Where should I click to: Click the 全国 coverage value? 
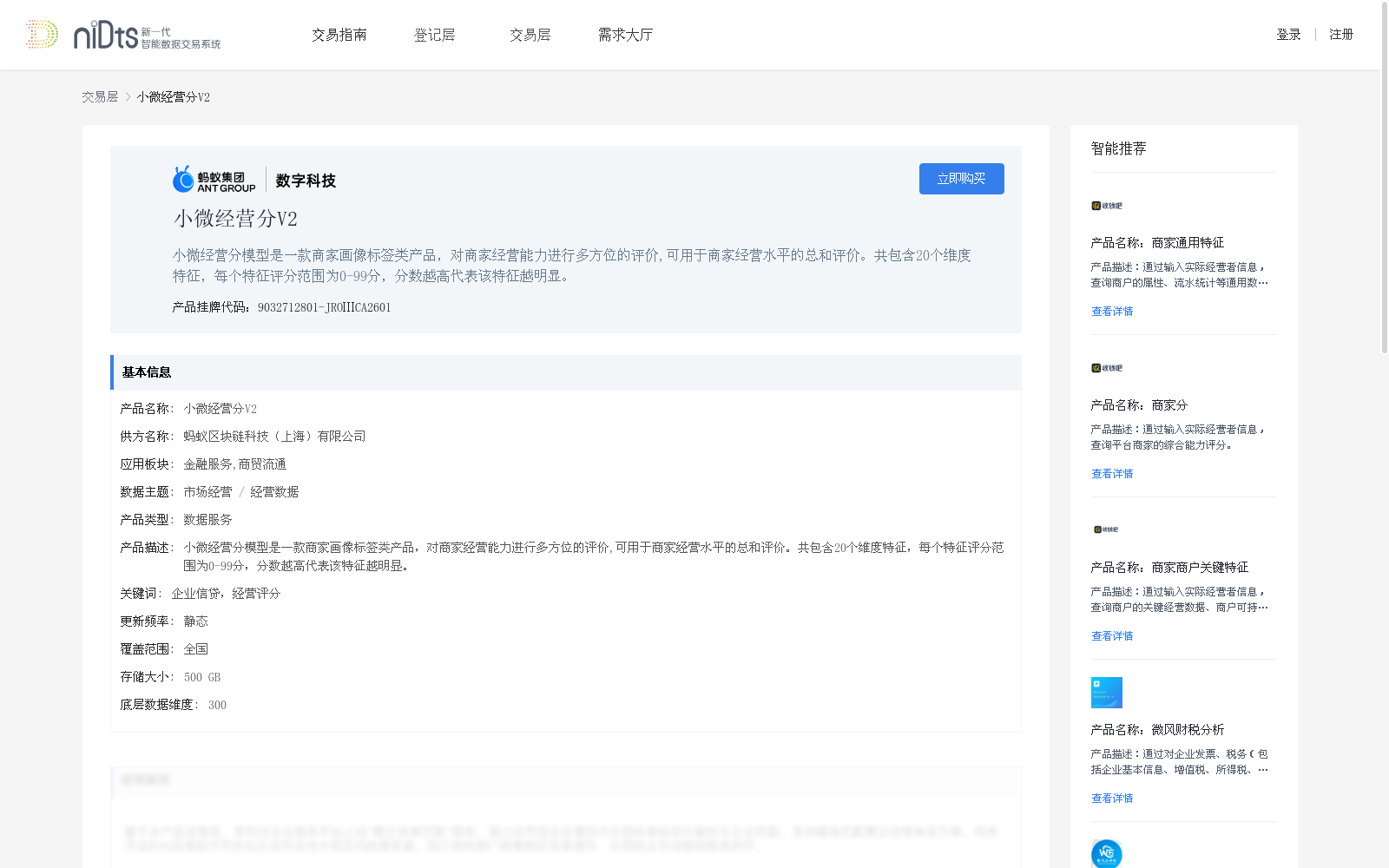(x=195, y=649)
